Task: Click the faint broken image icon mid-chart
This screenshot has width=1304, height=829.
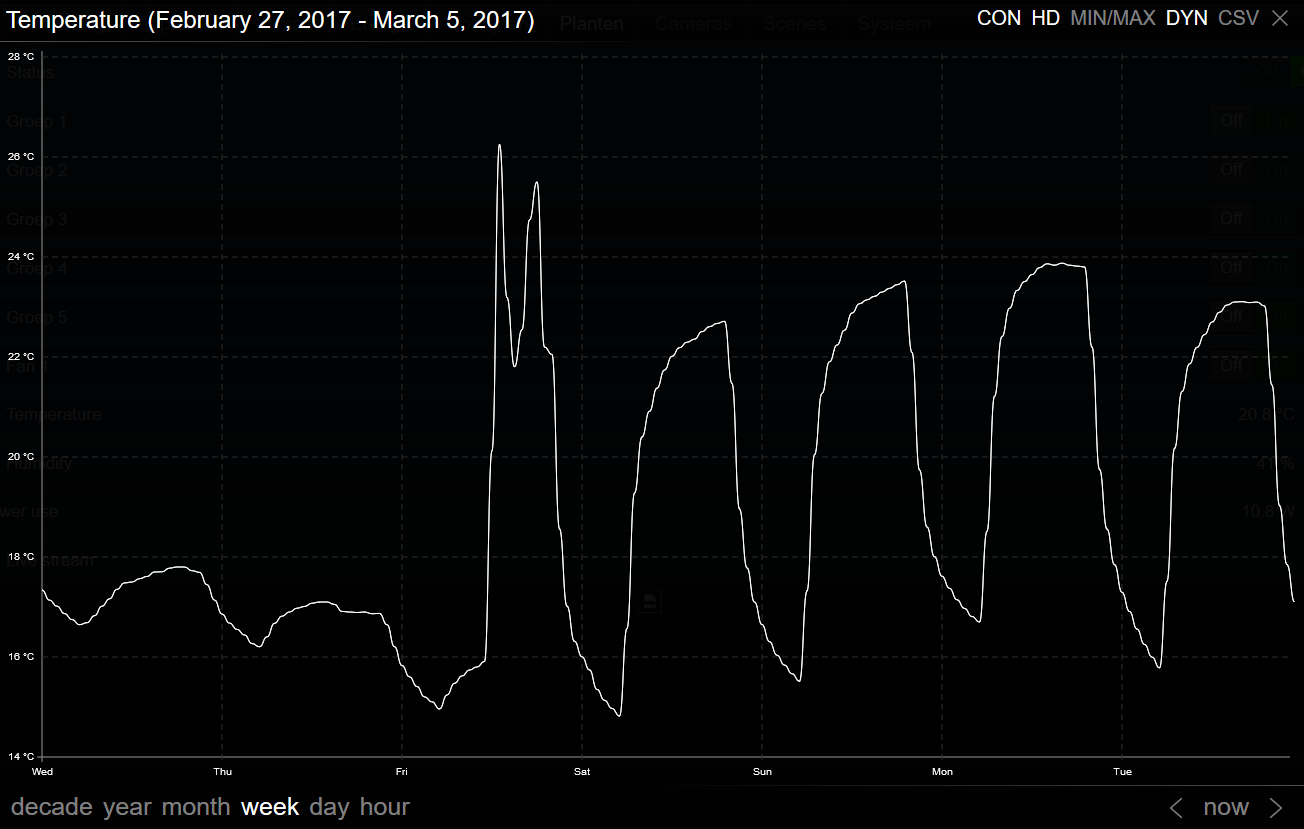Action: click(x=650, y=601)
